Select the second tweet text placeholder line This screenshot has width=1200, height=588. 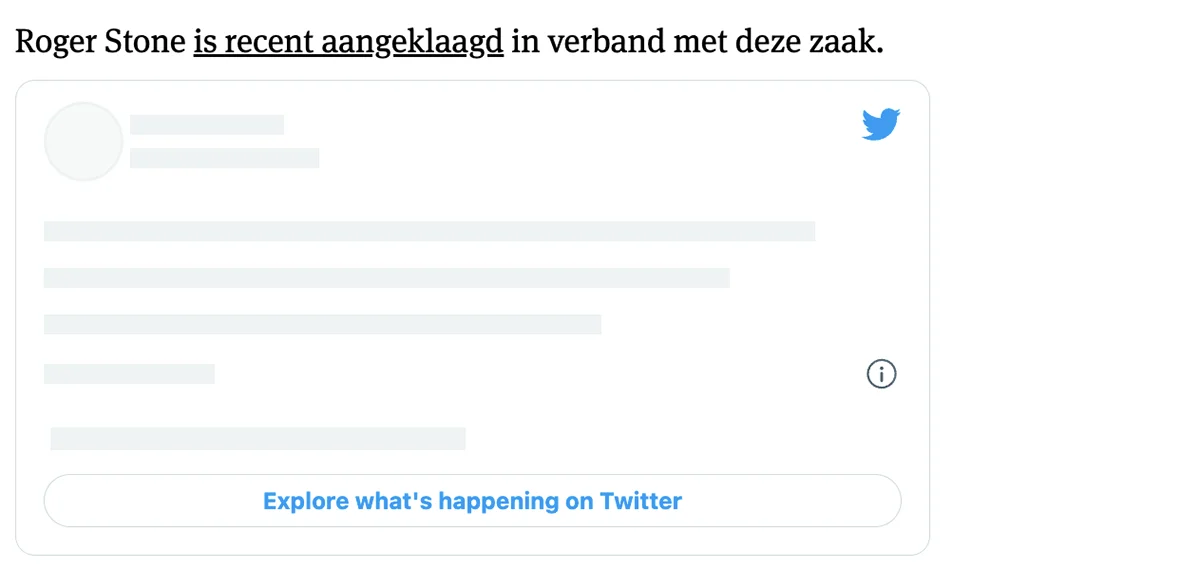386,278
